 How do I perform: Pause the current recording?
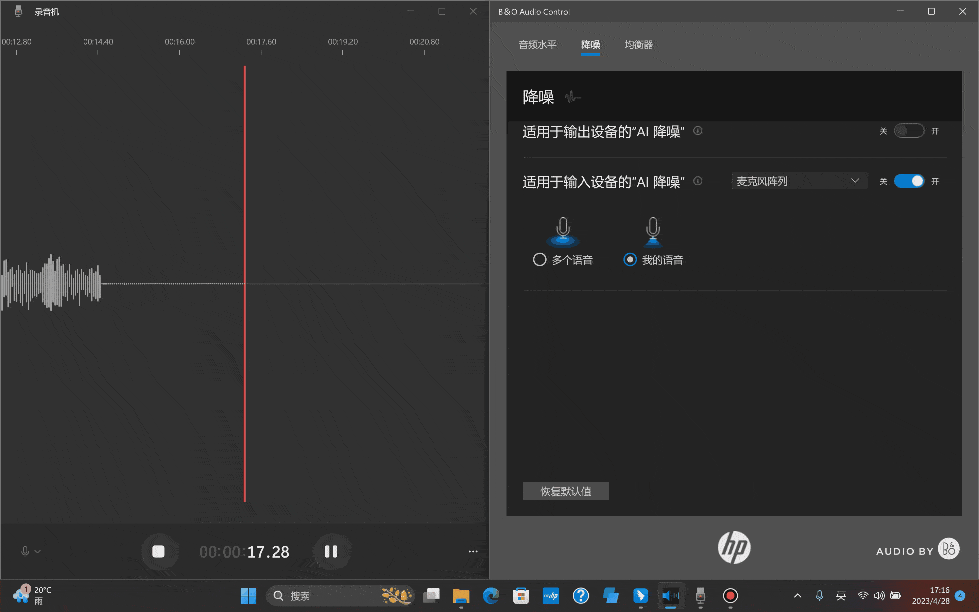coord(331,551)
